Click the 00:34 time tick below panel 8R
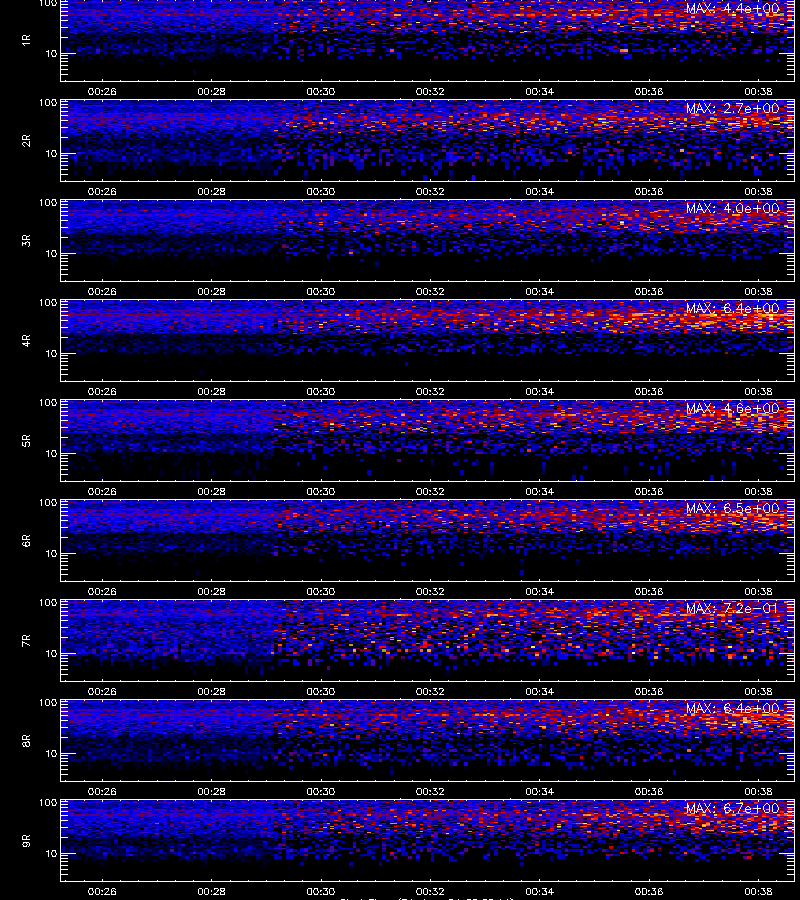This screenshot has width=800, height=900. pyautogui.click(x=539, y=792)
